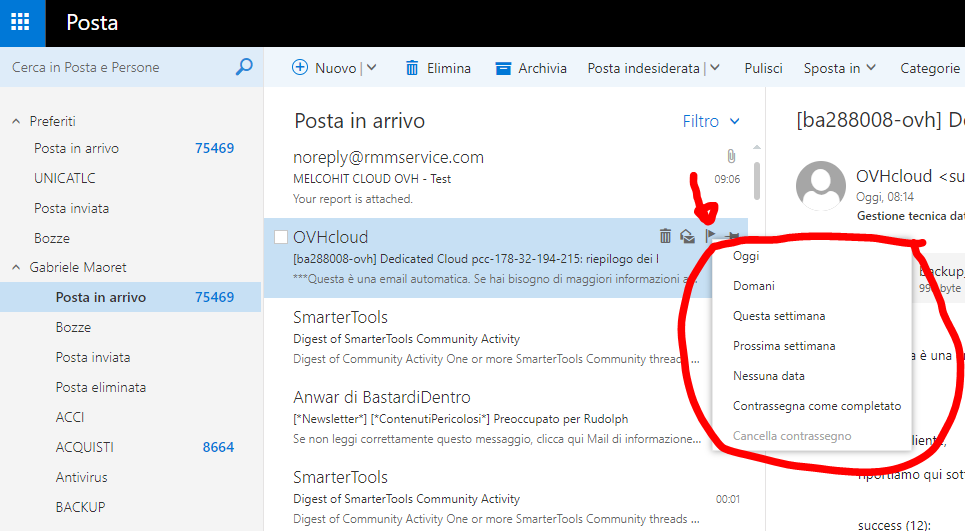The width and height of the screenshot is (965, 531).
Task: Select Prossima settimana from flag menu
Action: (x=783, y=346)
